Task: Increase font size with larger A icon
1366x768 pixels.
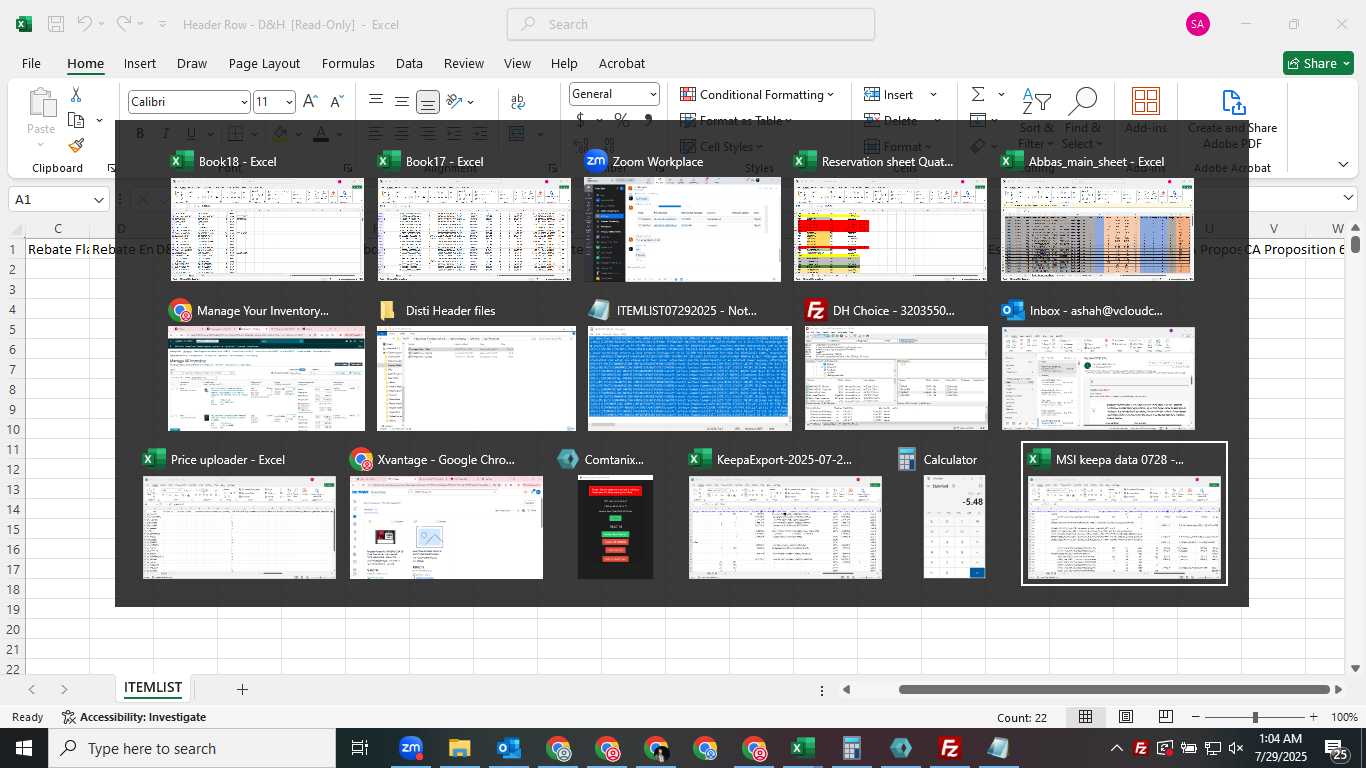Action: 310,101
